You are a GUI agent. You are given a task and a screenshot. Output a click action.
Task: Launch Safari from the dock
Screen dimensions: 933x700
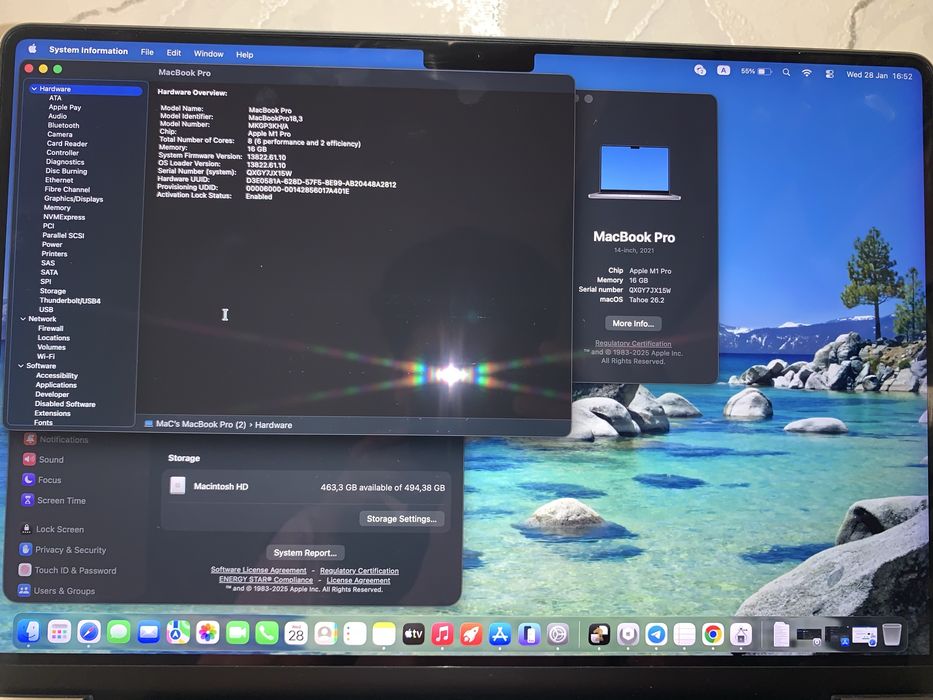[89, 632]
